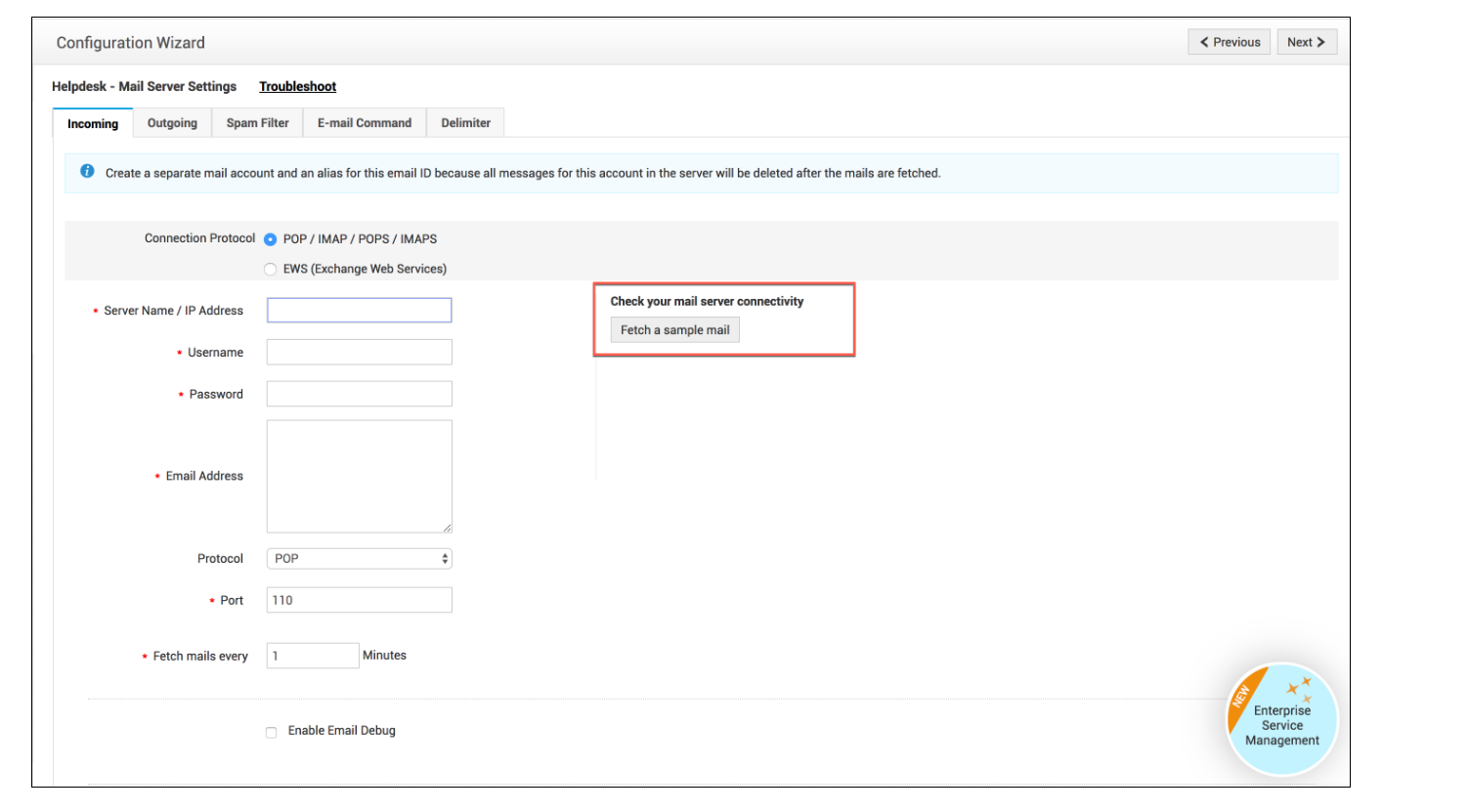Click the Port field showing 110
1469x812 pixels.
click(359, 600)
